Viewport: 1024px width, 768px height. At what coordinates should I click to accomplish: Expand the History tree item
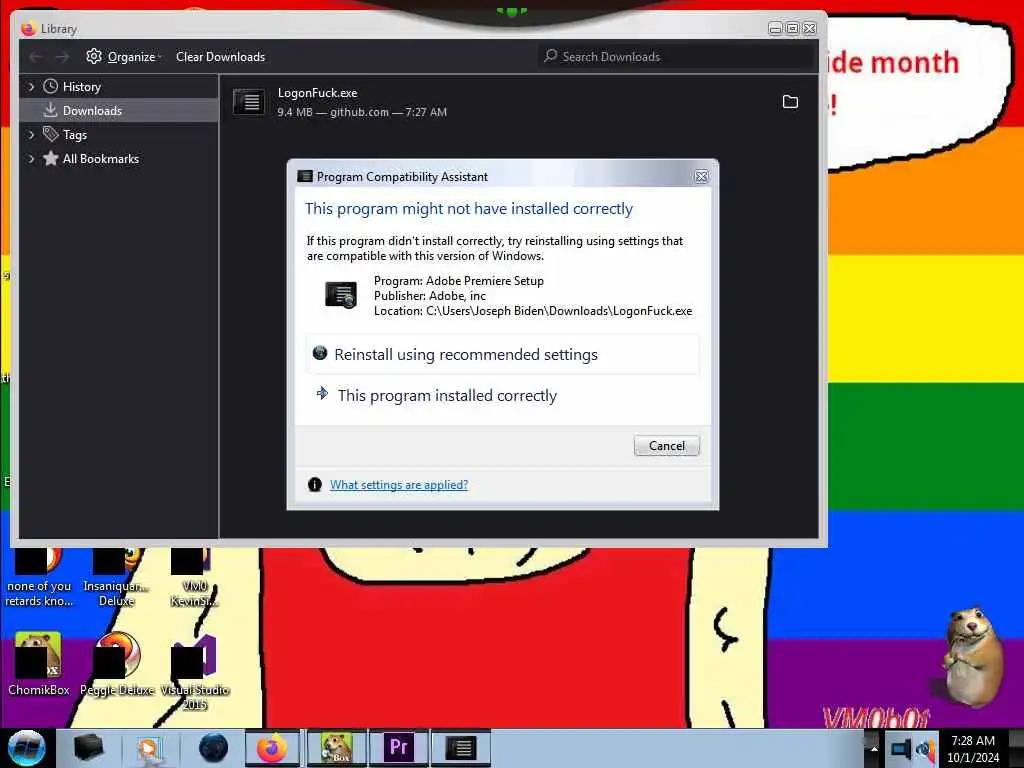coord(31,86)
